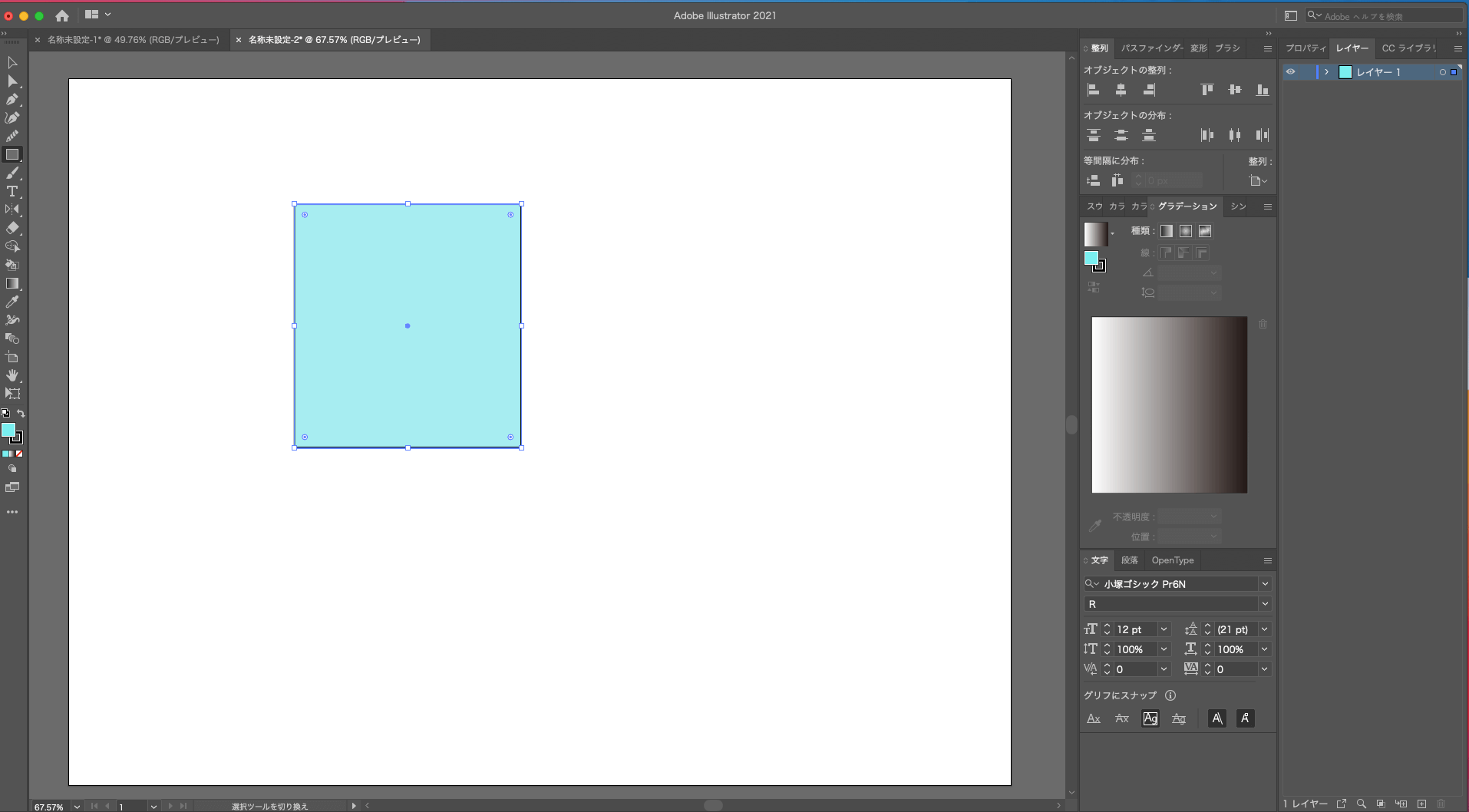Screen dimensions: 1469x812
Task: Select the Selection tool arrow
Action: 12,62
